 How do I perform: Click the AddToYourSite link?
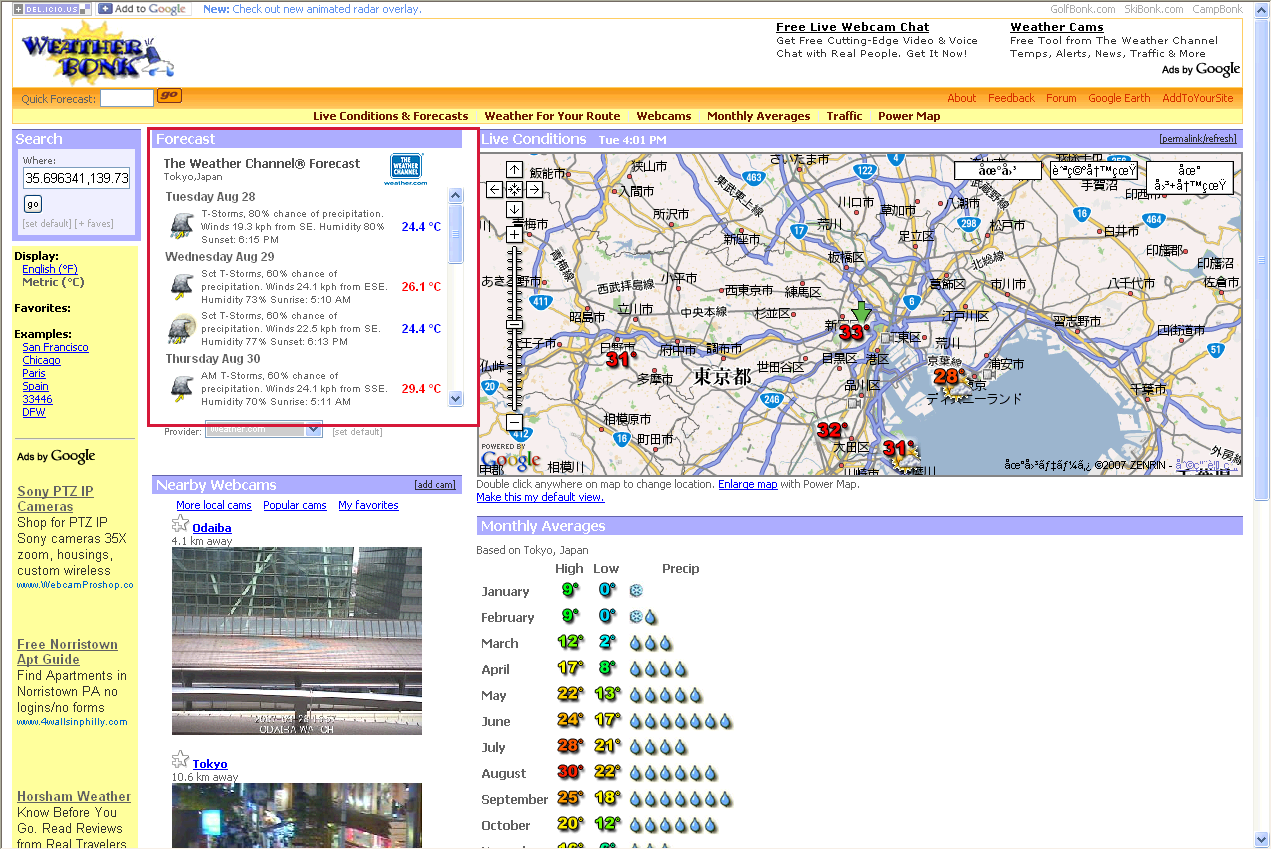[1198, 98]
